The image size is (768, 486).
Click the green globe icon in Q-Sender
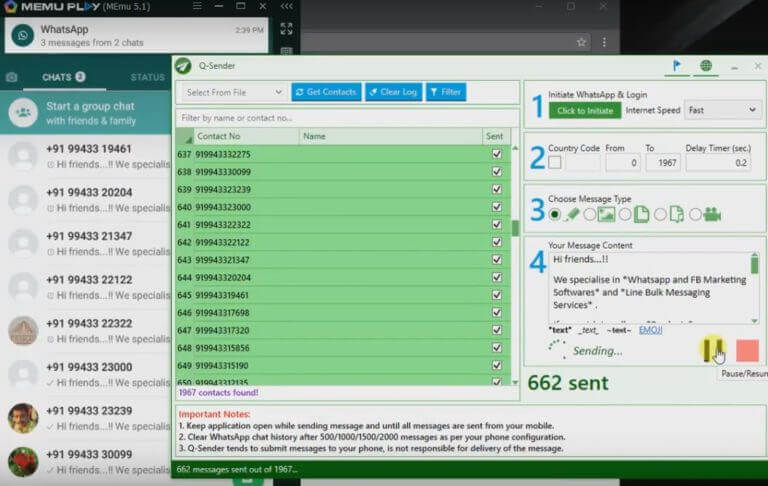(706, 66)
